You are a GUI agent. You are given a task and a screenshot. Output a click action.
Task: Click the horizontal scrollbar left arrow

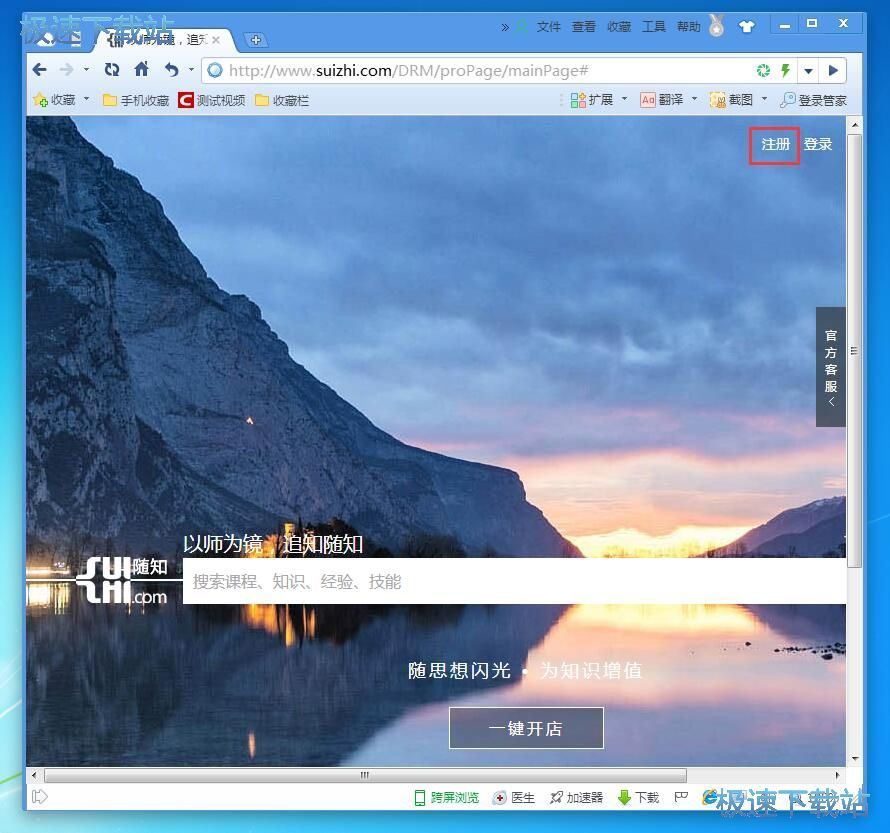(35, 775)
